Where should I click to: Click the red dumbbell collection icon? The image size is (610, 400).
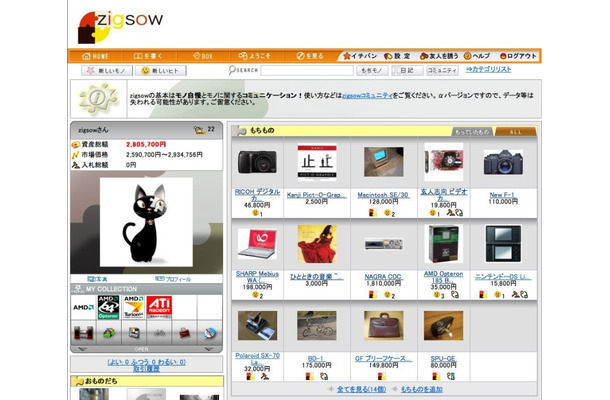point(83,333)
